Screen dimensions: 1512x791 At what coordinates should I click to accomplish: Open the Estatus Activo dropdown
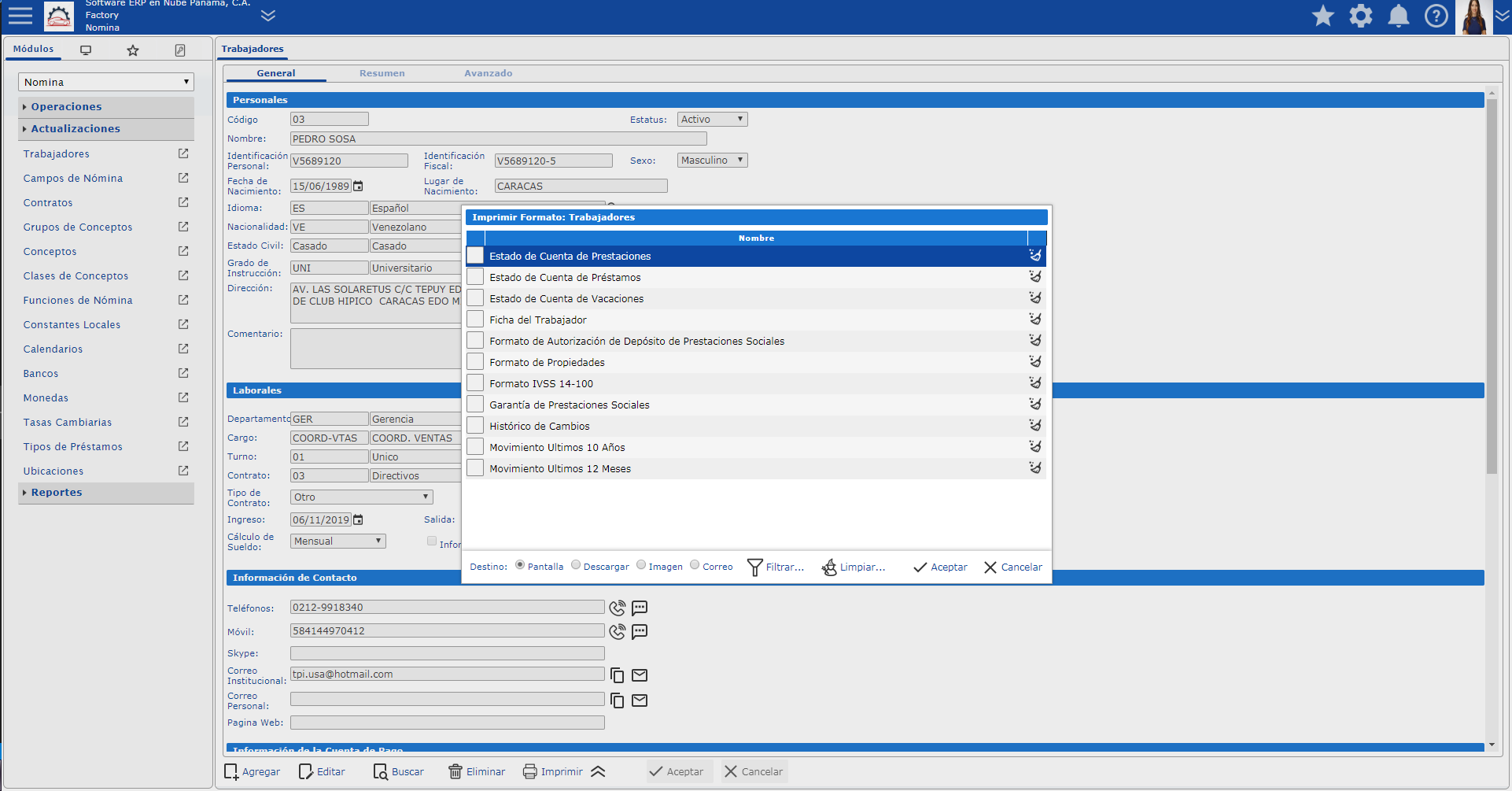tap(712, 120)
